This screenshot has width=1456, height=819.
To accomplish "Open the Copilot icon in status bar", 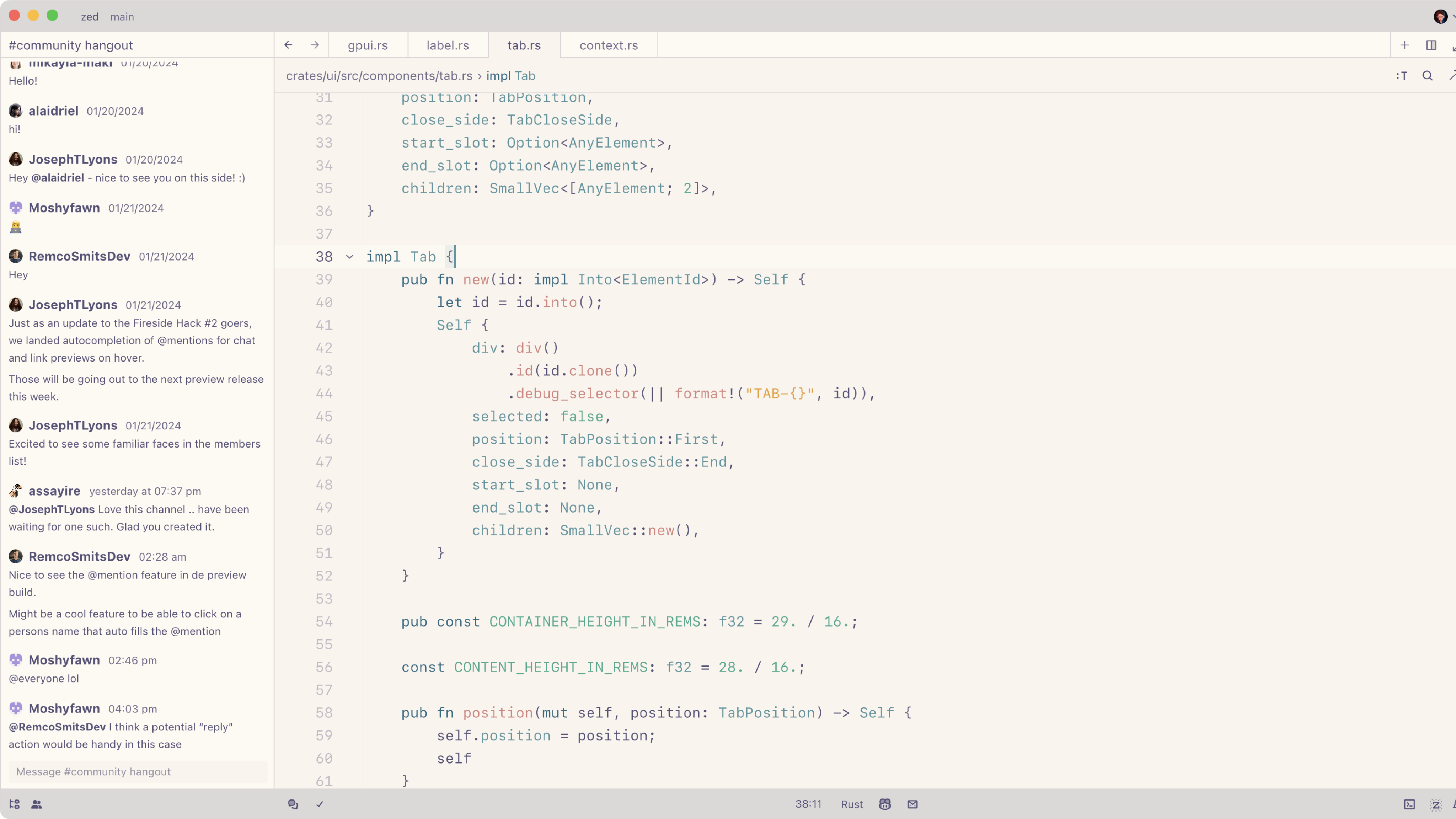I will tap(885, 804).
